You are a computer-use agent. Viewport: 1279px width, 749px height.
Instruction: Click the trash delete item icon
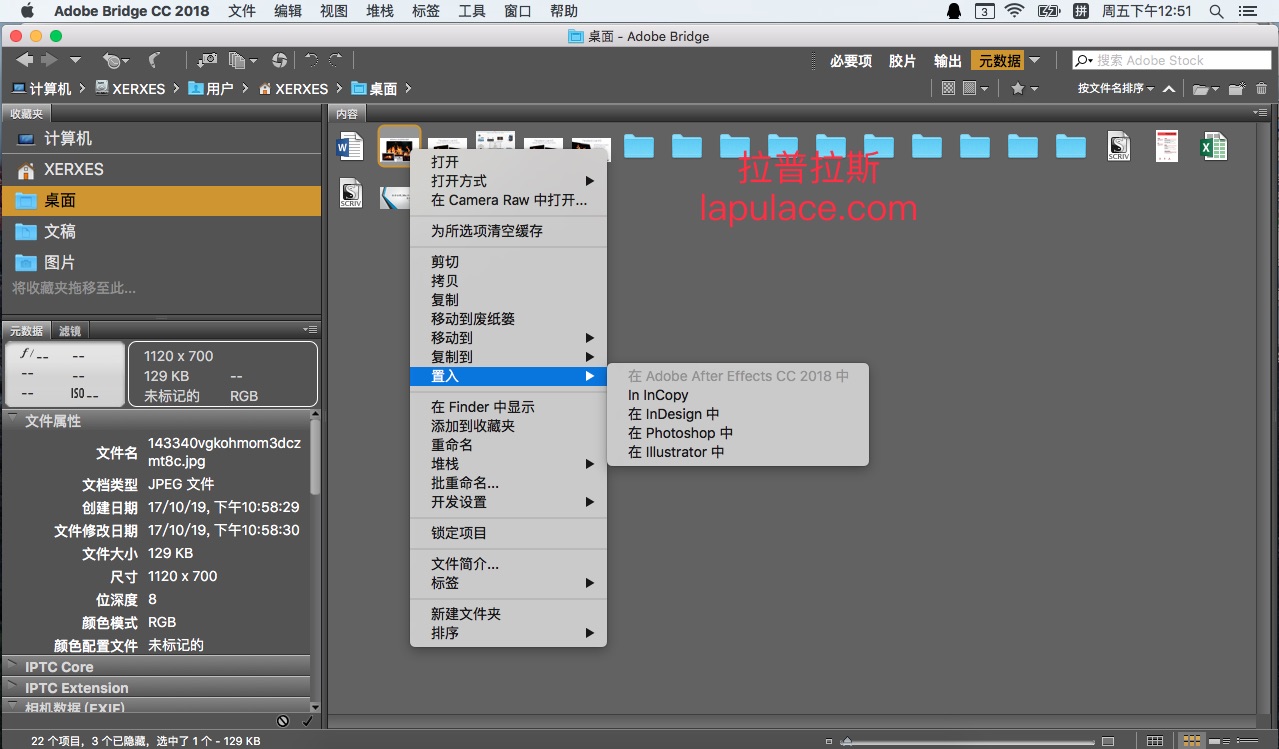point(1261,88)
